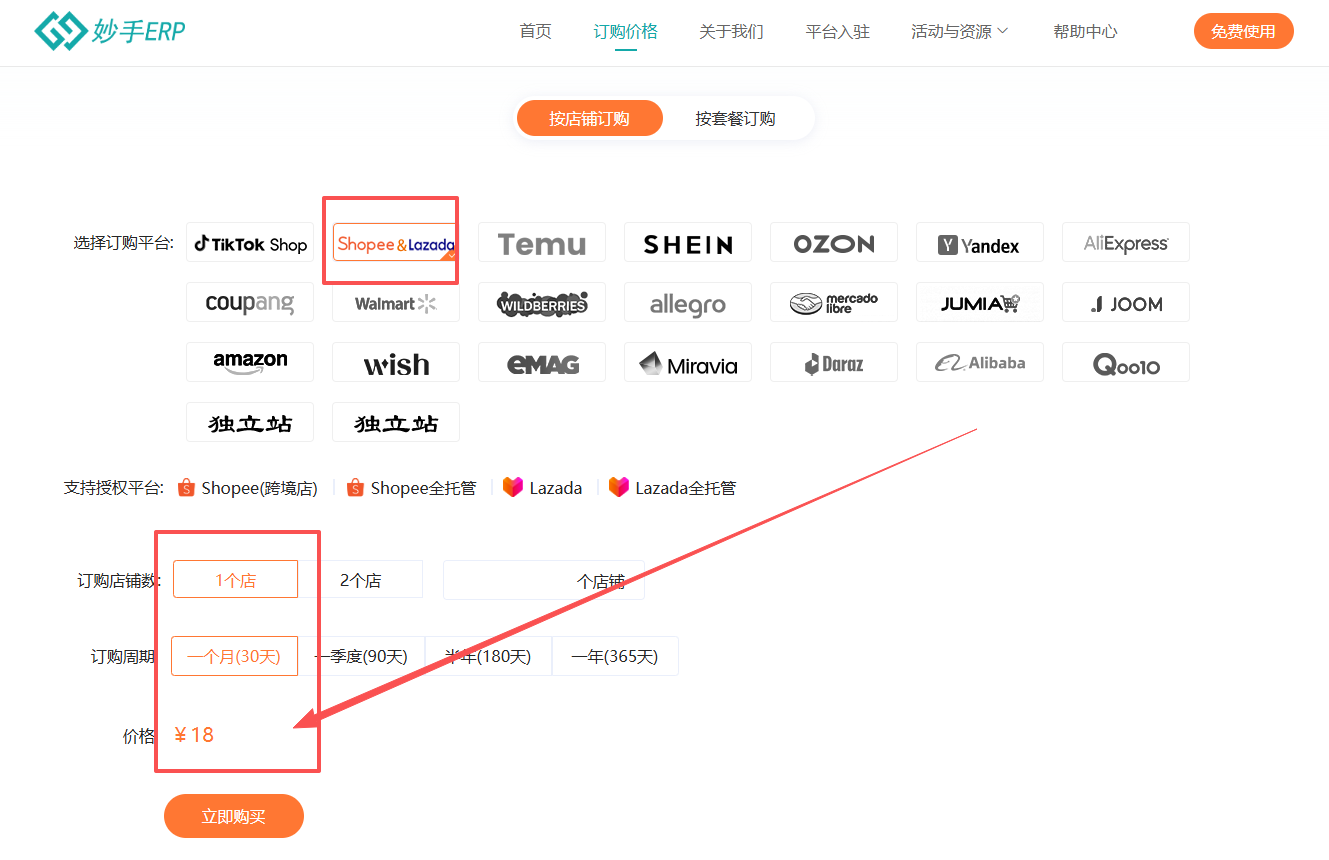
Task: Open the 帮助中心 menu item
Action: [1085, 31]
